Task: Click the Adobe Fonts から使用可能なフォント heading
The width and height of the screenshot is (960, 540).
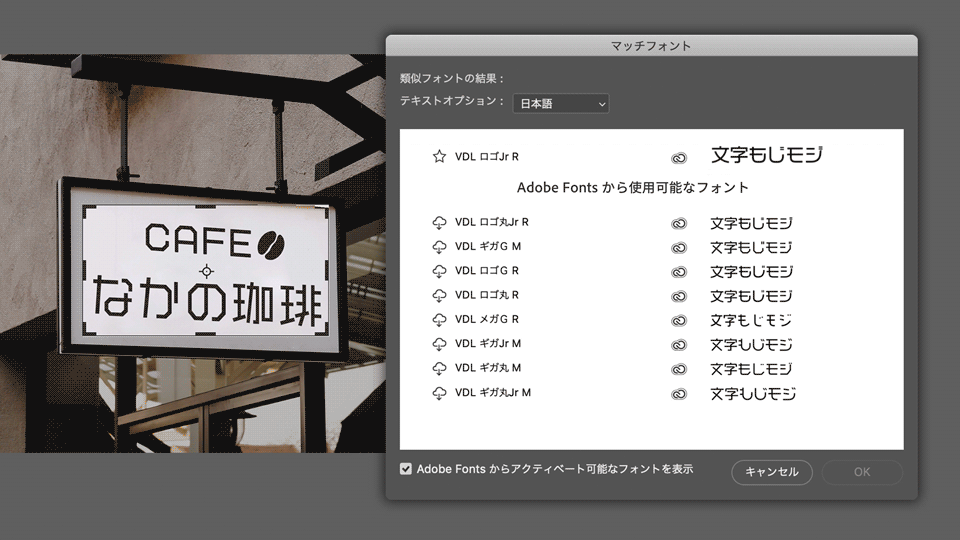Action: coord(632,187)
